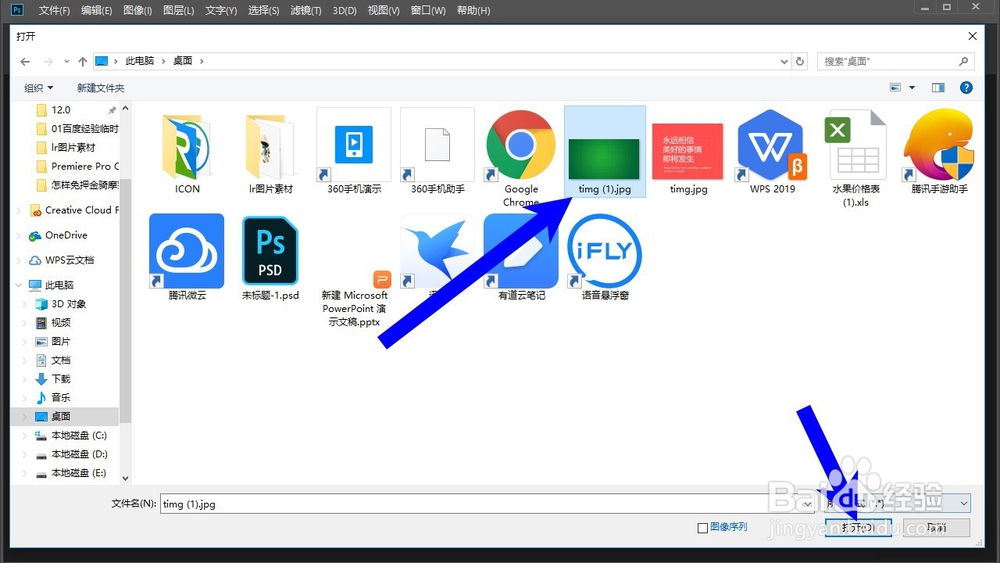Open the 滤镜(T) menu
The height and width of the screenshot is (563, 1000).
point(305,10)
